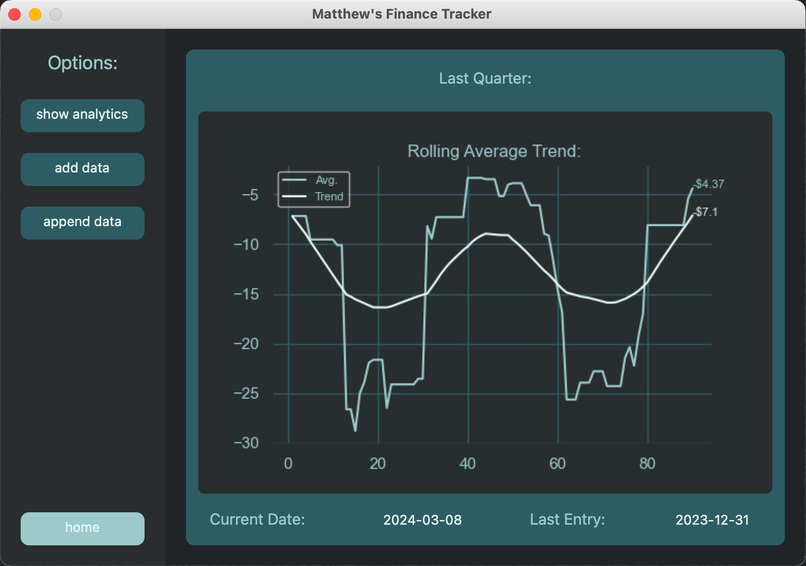
Task: Click the −5 y-axis tick label
Action: click(x=250, y=195)
